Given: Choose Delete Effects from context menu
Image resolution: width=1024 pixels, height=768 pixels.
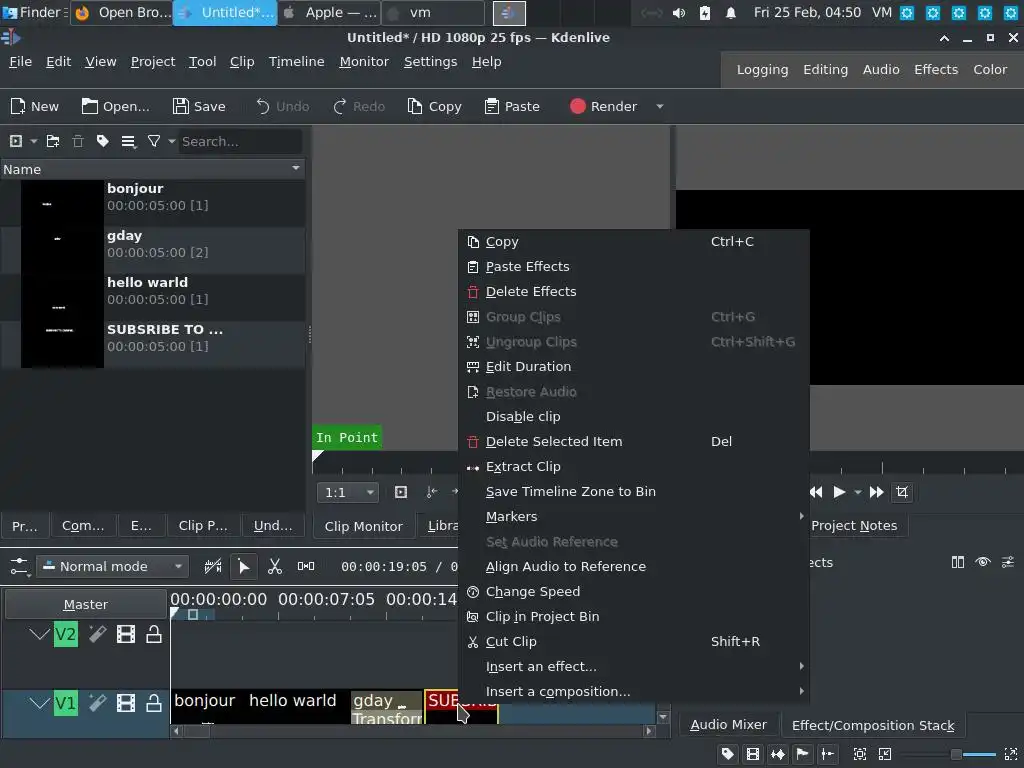Looking at the screenshot, I should coord(633,291).
